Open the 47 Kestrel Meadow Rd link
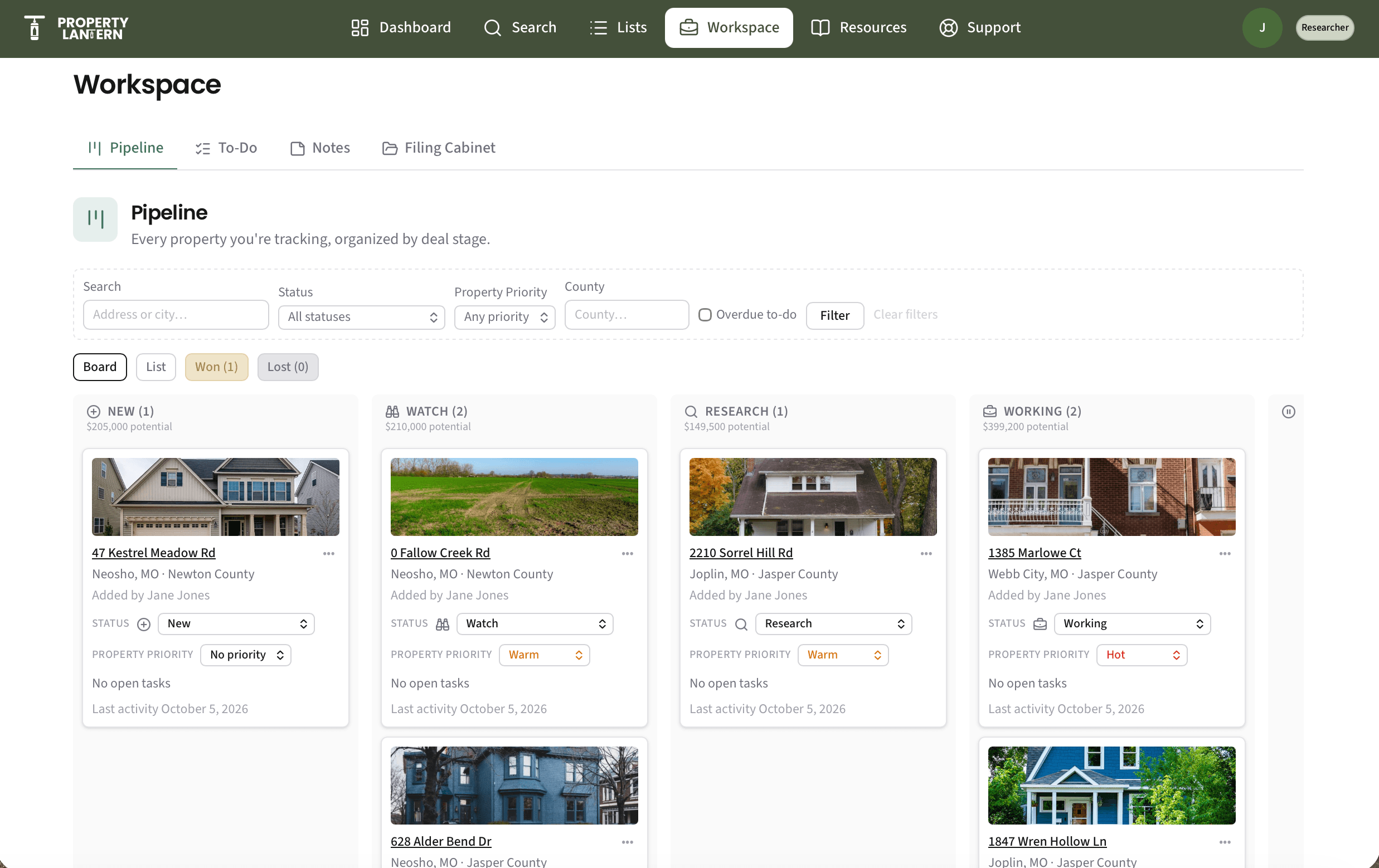The width and height of the screenshot is (1379, 868). [153, 553]
